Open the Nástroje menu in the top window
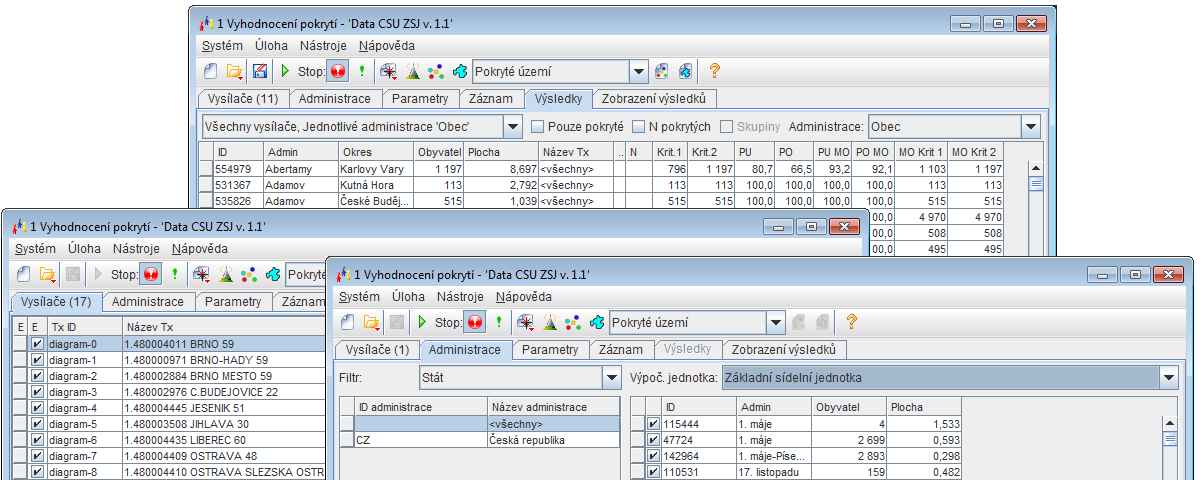The height and width of the screenshot is (480, 1200). (x=323, y=46)
